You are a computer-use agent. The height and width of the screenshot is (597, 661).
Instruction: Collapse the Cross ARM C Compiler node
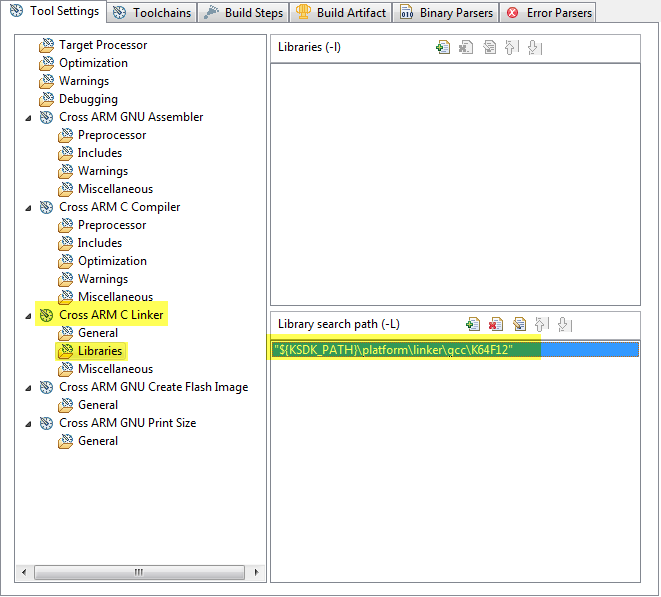coord(28,207)
